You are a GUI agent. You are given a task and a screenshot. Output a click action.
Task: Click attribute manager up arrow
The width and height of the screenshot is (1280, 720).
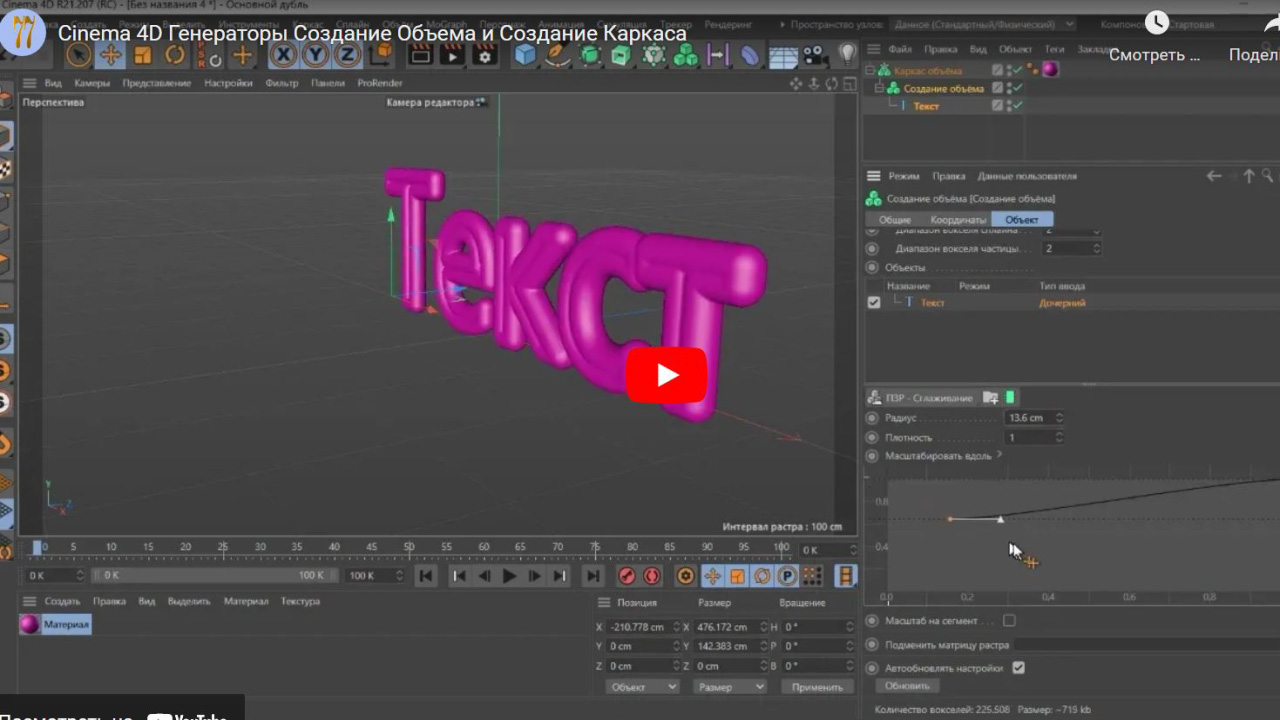coord(1248,176)
